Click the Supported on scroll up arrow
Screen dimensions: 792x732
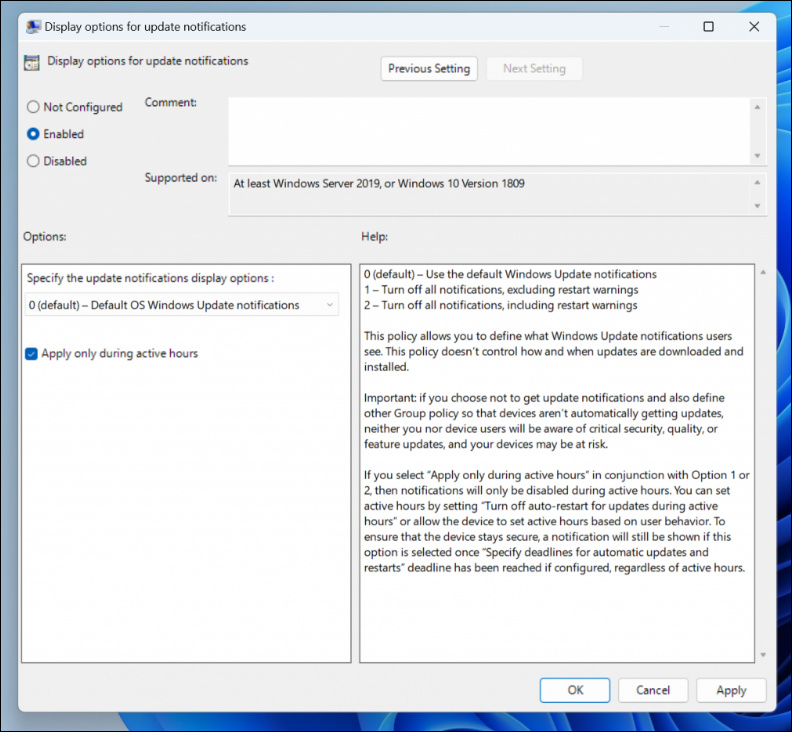[757, 182]
